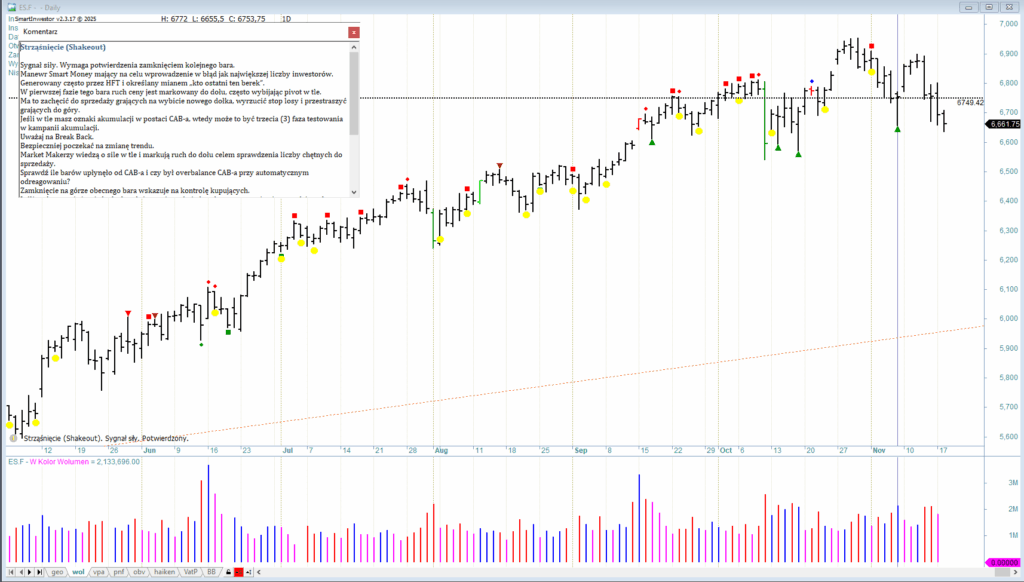
Task: Click the red color box in tab bar
Action: [238, 572]
